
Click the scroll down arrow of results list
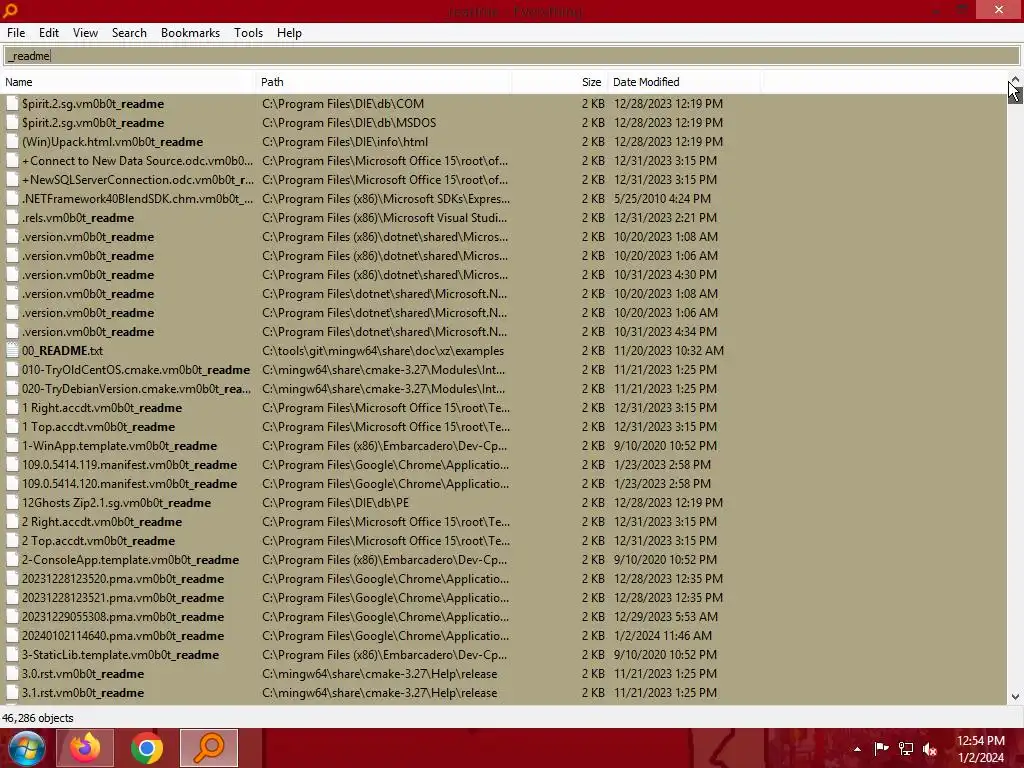[x=1015, y=697]
